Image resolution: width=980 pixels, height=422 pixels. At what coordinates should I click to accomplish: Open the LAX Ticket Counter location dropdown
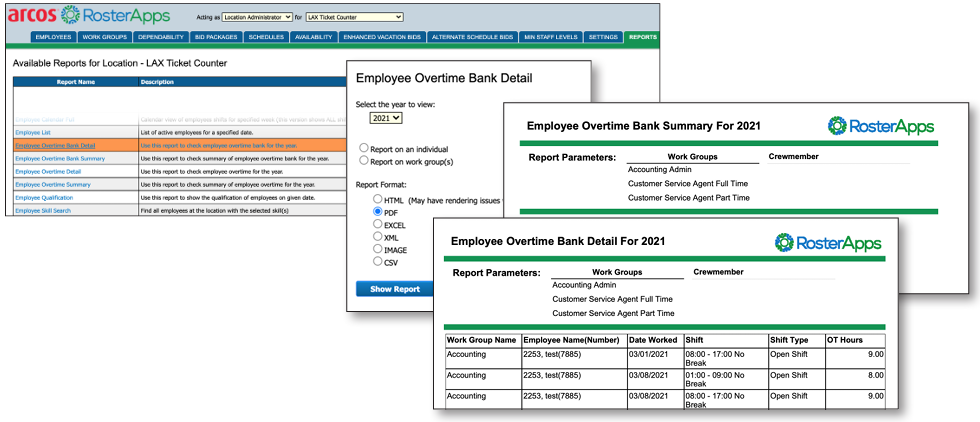coord(354,17)
